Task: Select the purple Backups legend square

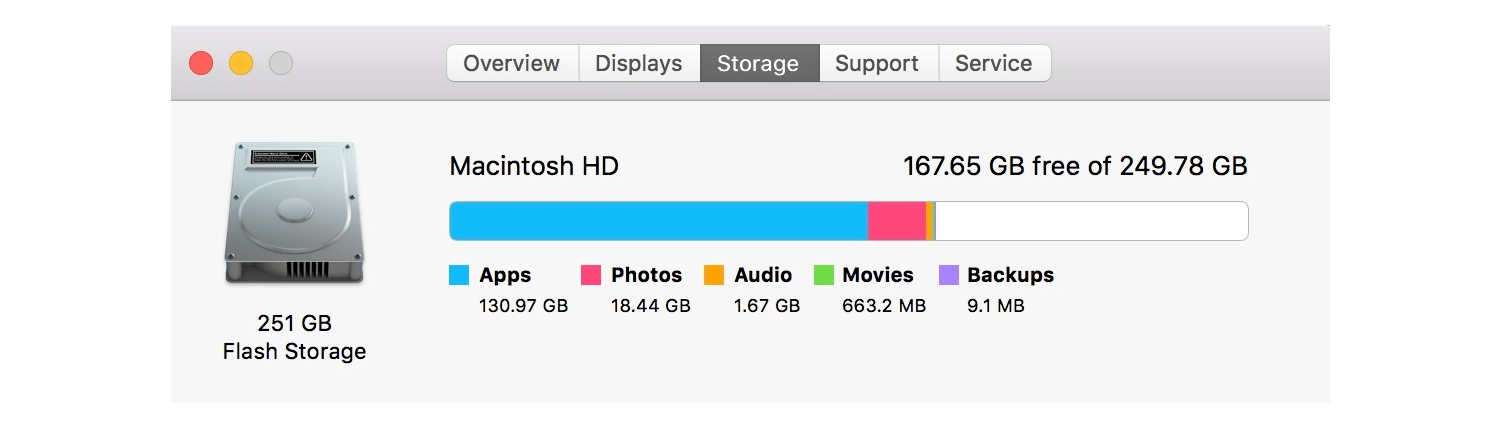Action: pyautogui.click(x=949, y=275)
